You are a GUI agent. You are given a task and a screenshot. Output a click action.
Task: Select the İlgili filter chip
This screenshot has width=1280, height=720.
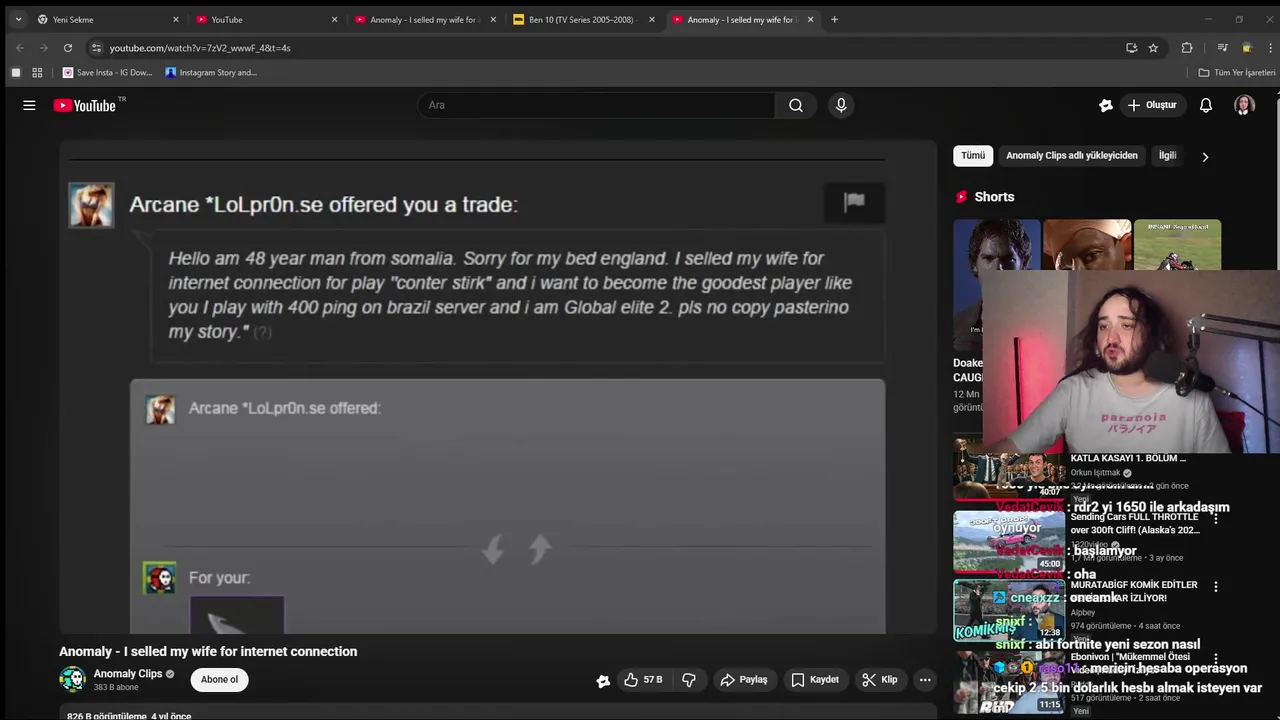[x=1167, y=156]
